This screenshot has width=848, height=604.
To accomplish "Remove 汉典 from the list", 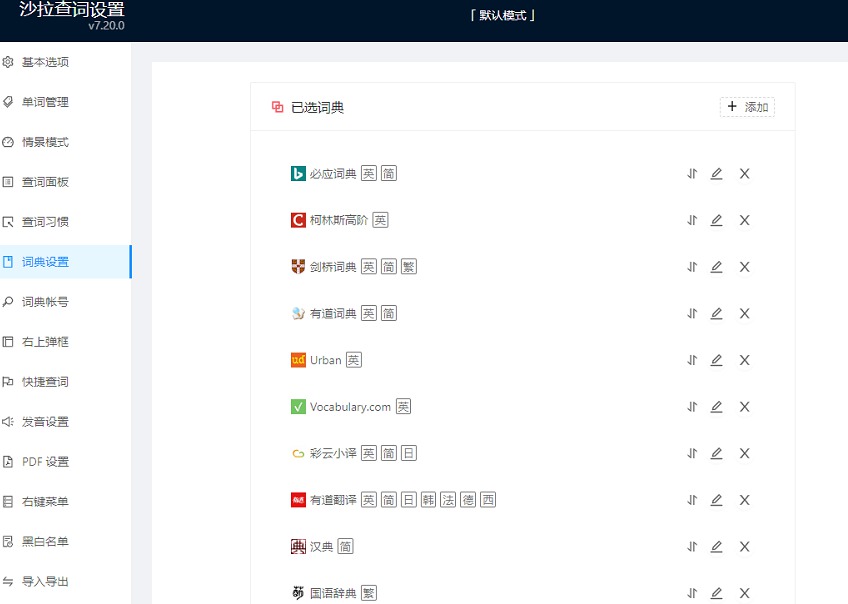I will coord(745,547).
